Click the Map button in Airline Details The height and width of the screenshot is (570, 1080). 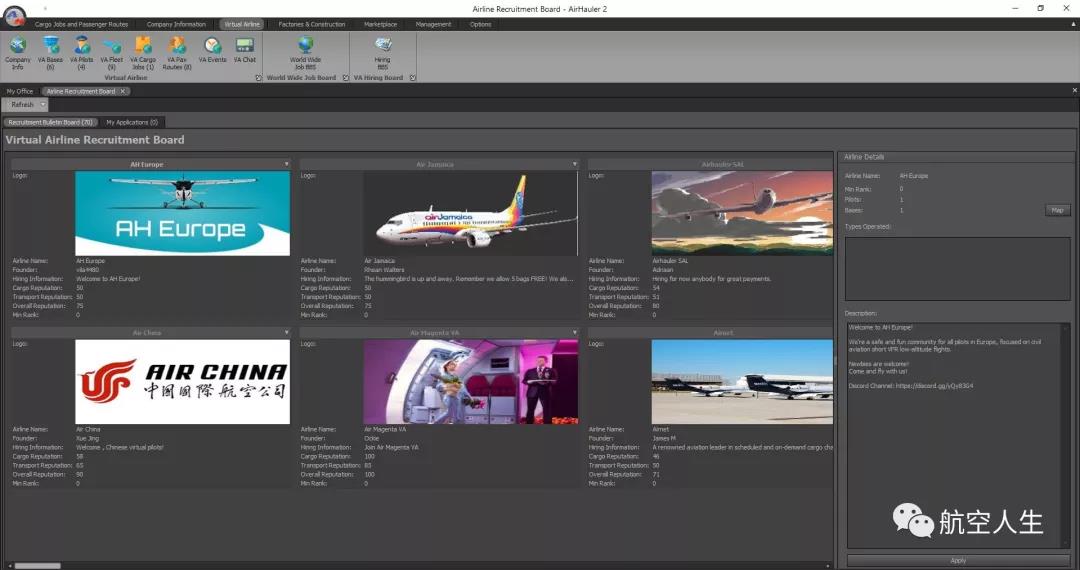(x=1057, y=210)
